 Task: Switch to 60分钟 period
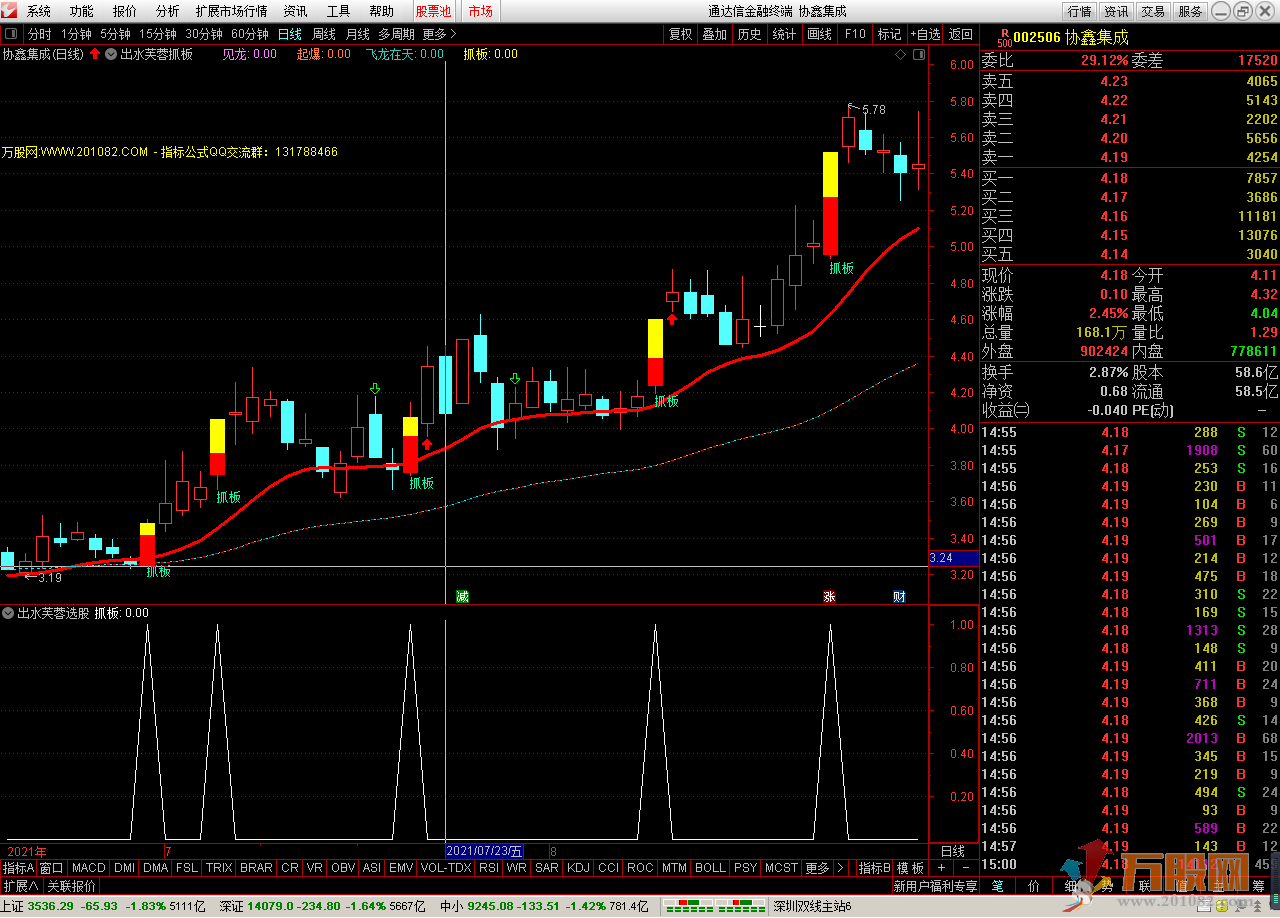pyautogui.click(x=249, y=34)
